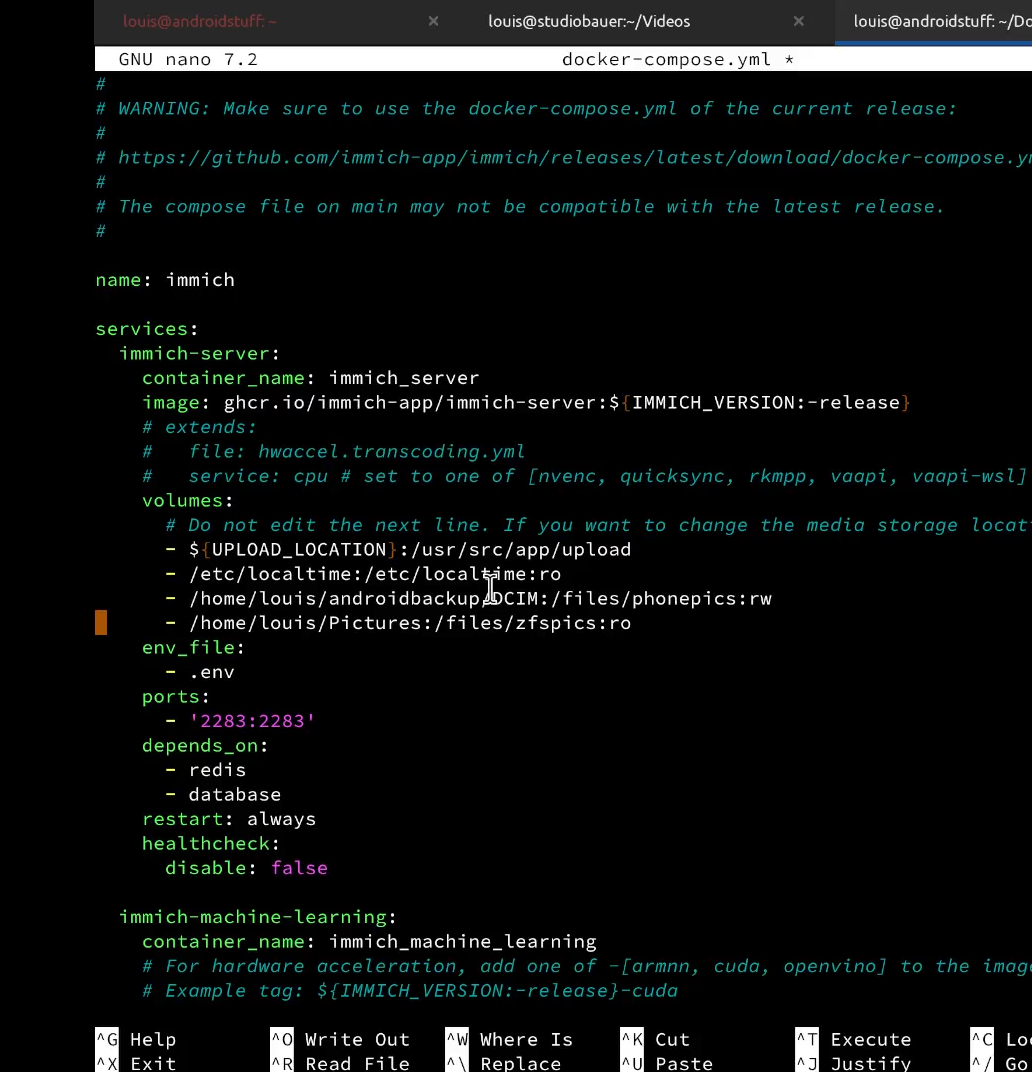Click the 'ports:' key
Viewport: 1032px width, 1072px height.
click(x=176, y=697)
